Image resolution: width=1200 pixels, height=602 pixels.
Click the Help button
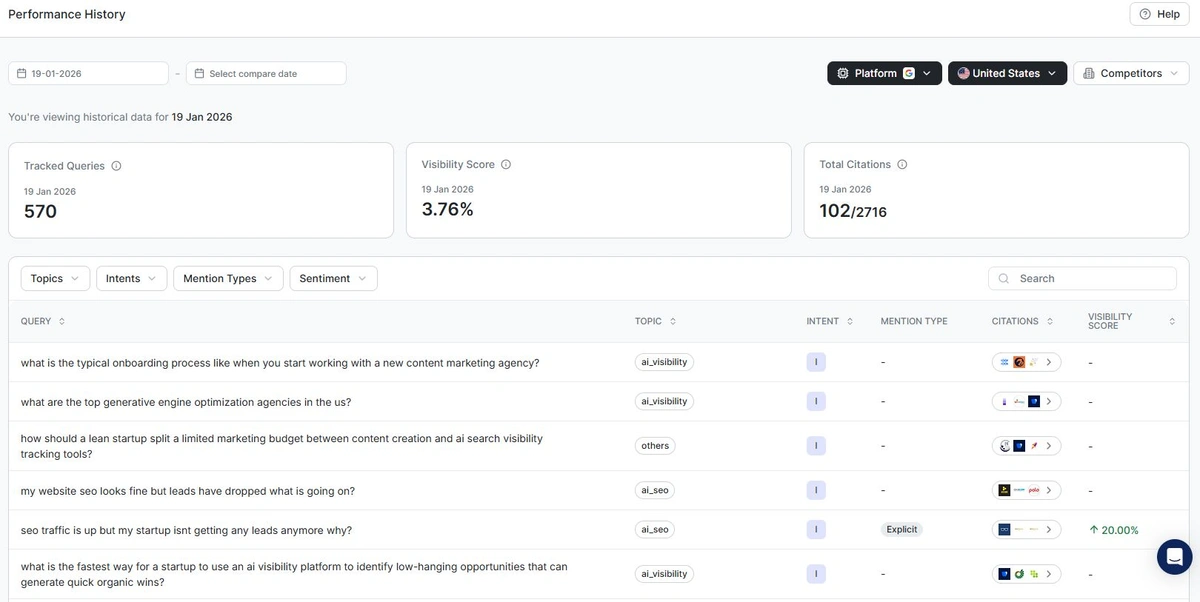[x=1158, y=13]
